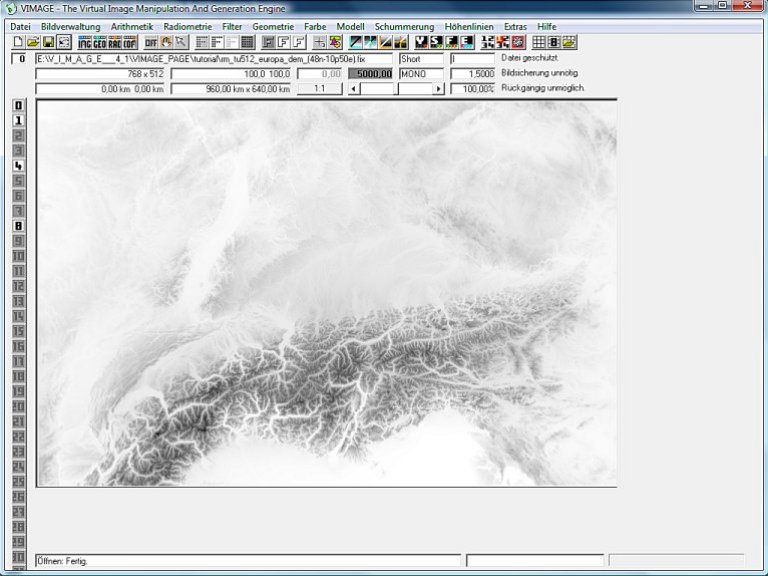Select image slot 8 in sidebar
The height and width of the screenshot is (576, 768).
[x=18, y=225]
